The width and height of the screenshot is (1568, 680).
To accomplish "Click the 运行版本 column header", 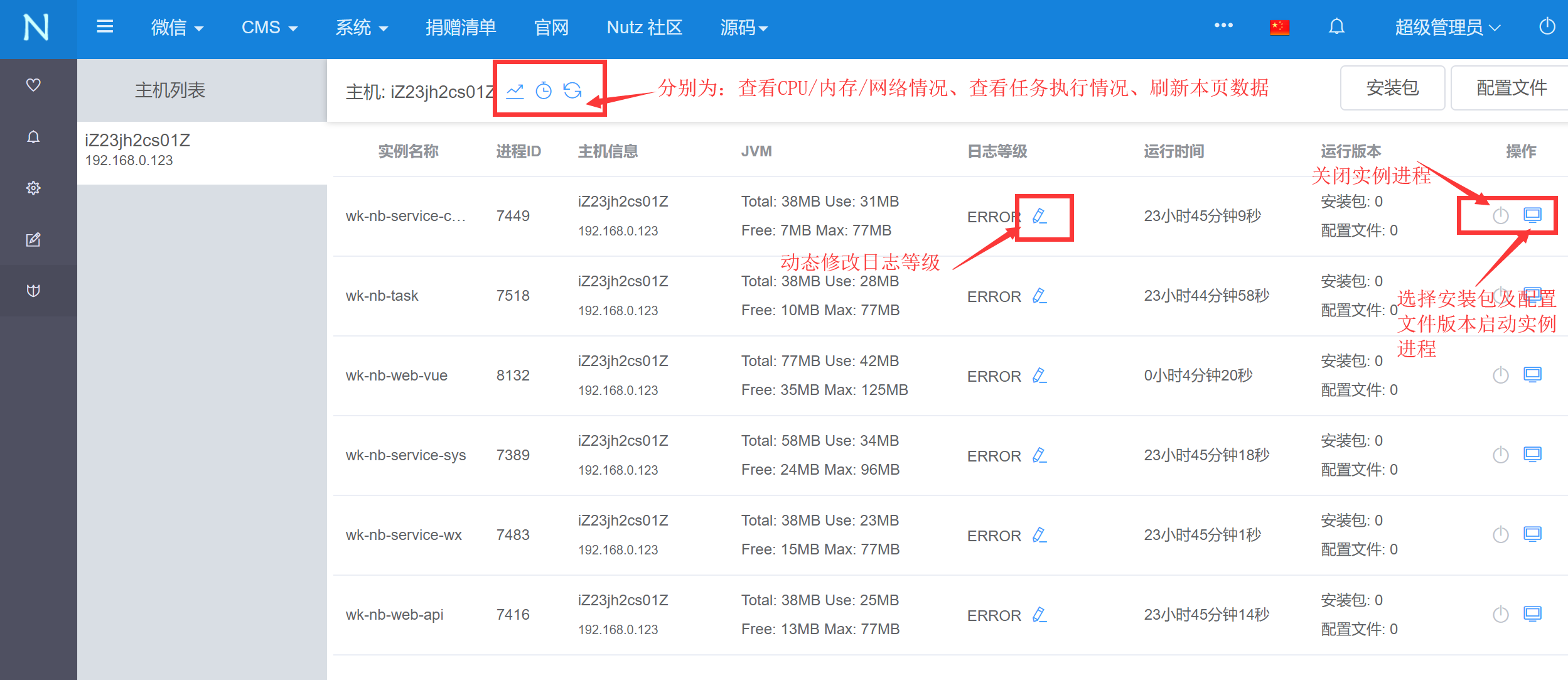I will click(1351, 151).
